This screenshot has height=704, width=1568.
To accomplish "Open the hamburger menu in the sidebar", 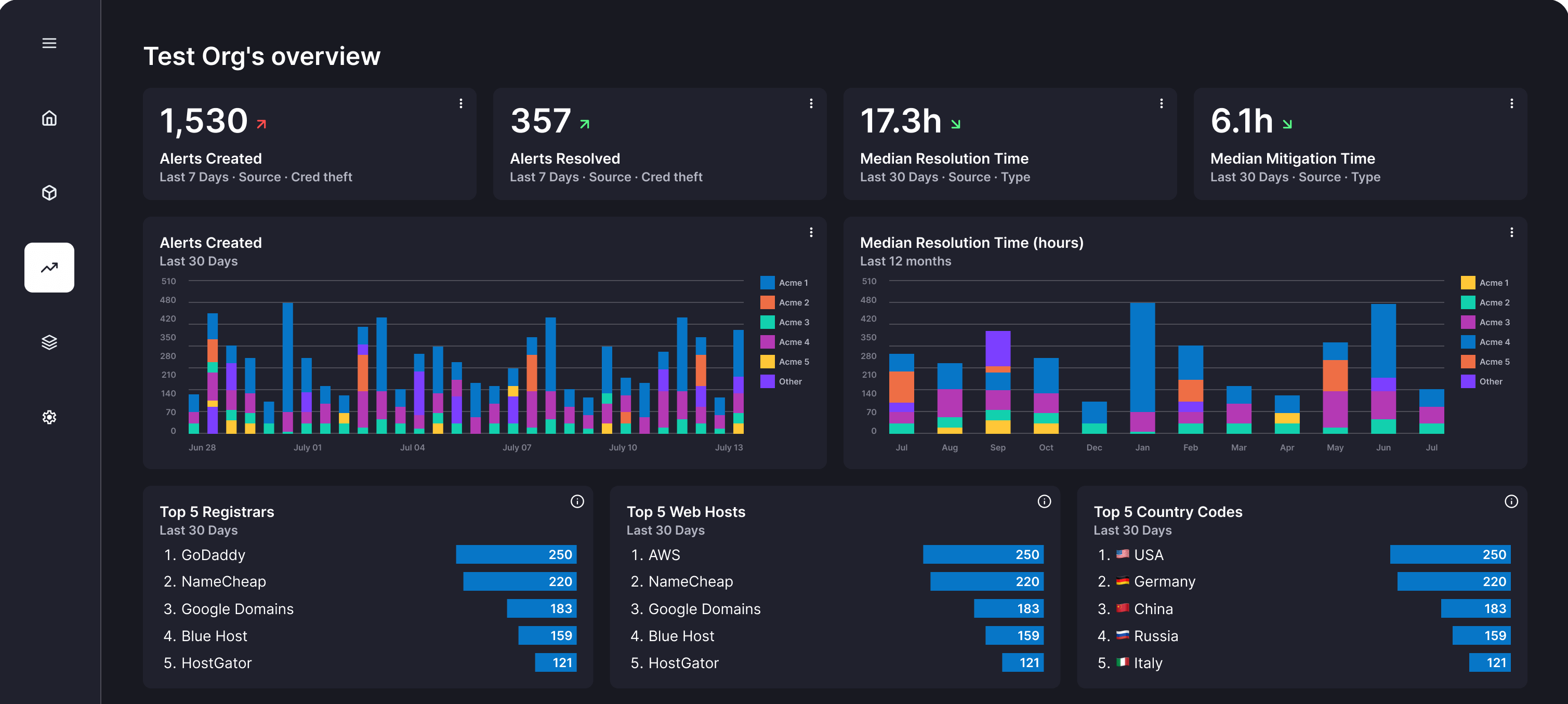I will click(49, 43).
